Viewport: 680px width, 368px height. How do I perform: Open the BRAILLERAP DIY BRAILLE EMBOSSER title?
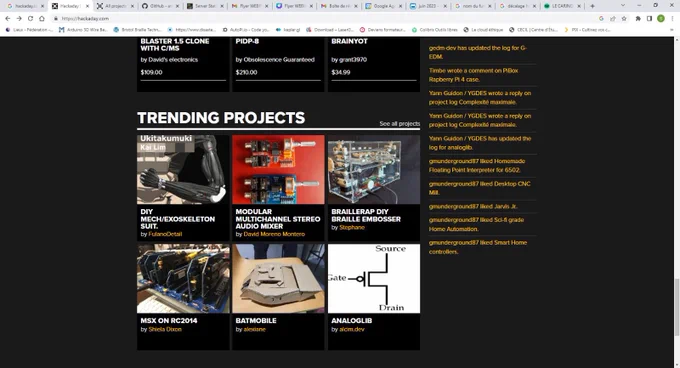(x=366, y=215)
